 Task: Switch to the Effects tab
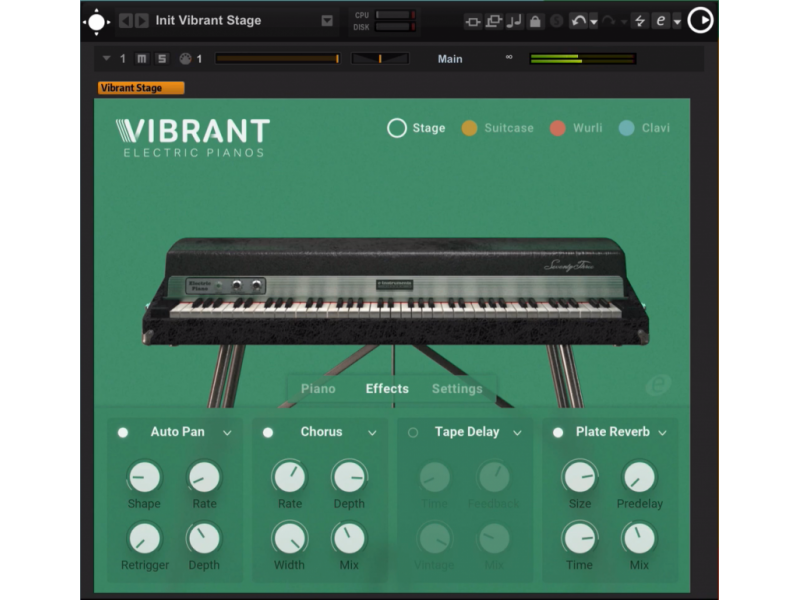[387, 389]
